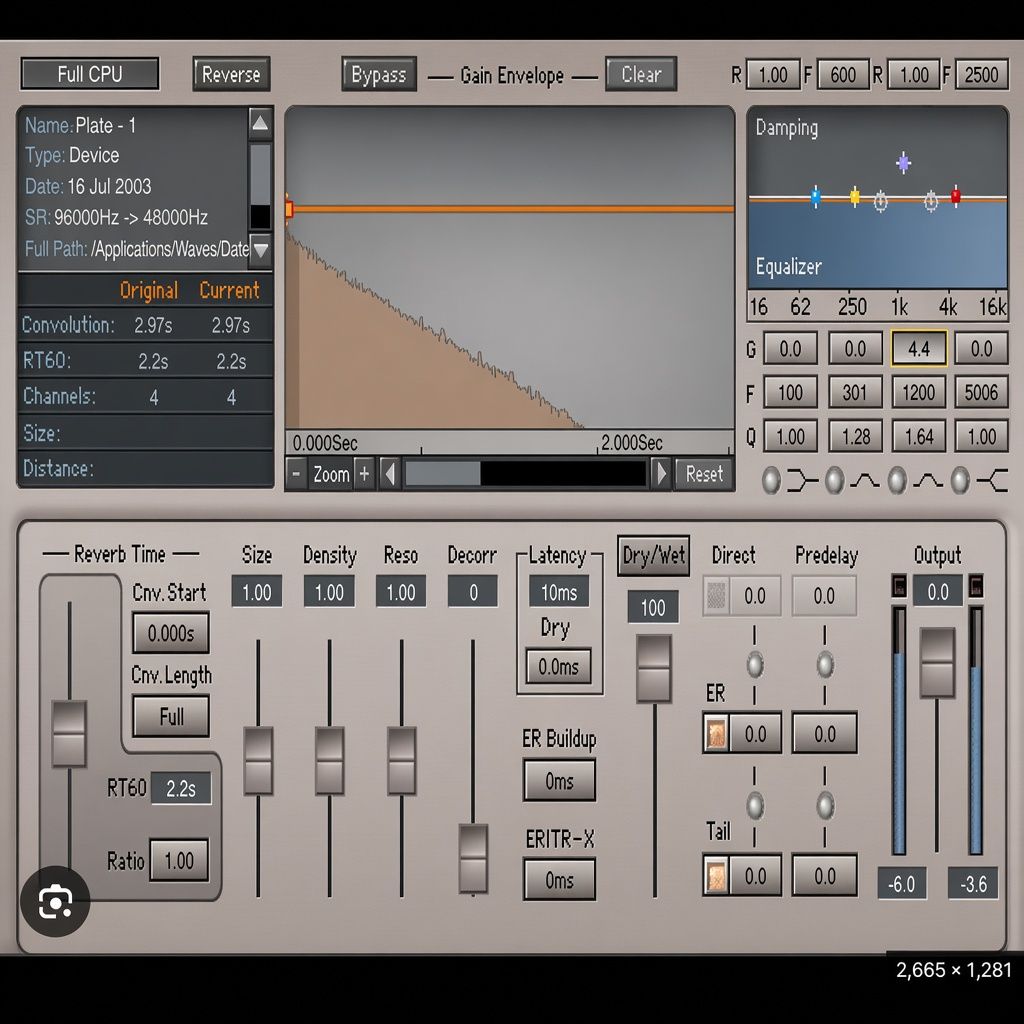Click the left output clip indicator
The height and width of the screenshot is (1024, 1024).
[x=899, y=586]
